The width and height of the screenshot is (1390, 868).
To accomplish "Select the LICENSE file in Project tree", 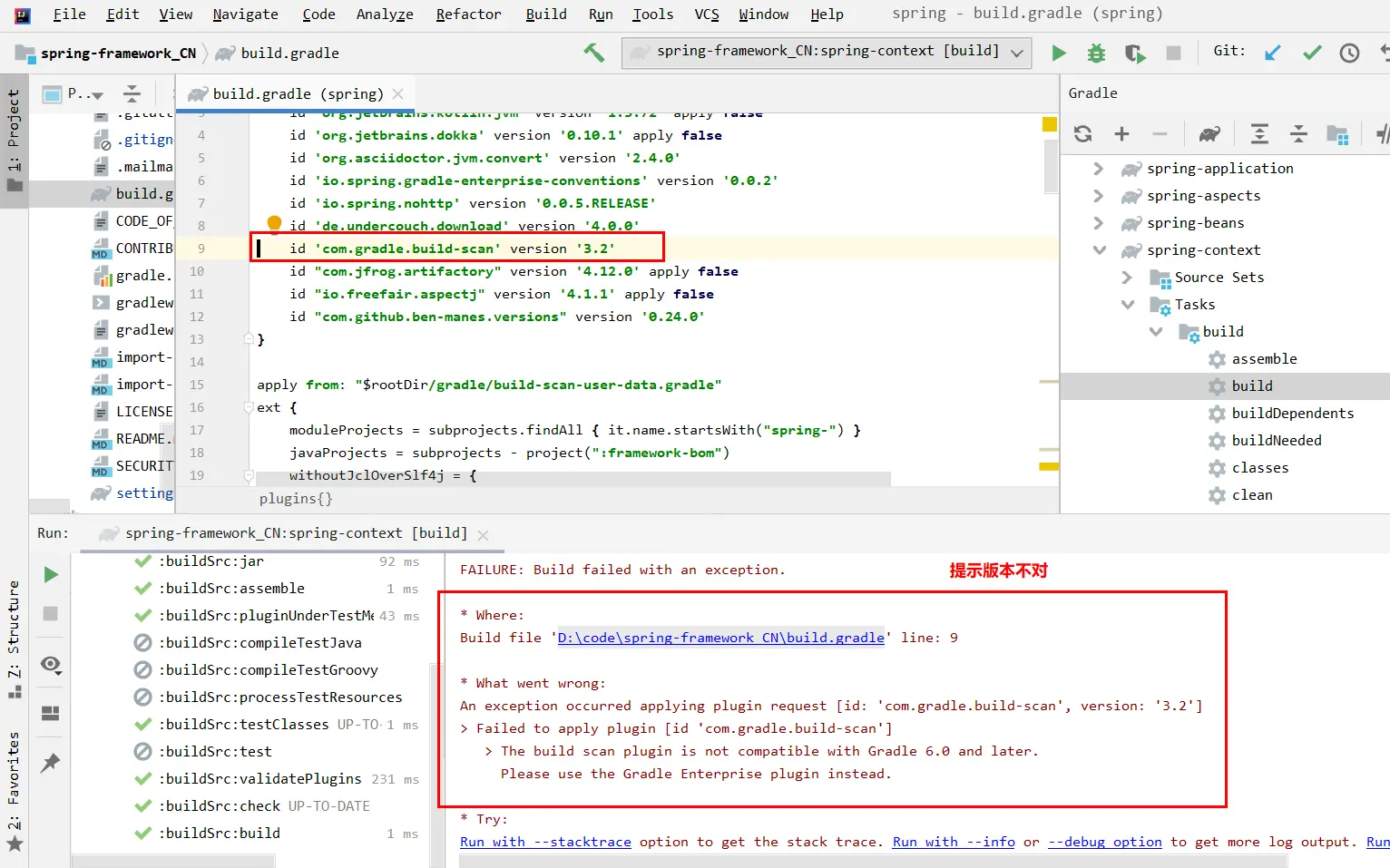I will tap(132, 412).
